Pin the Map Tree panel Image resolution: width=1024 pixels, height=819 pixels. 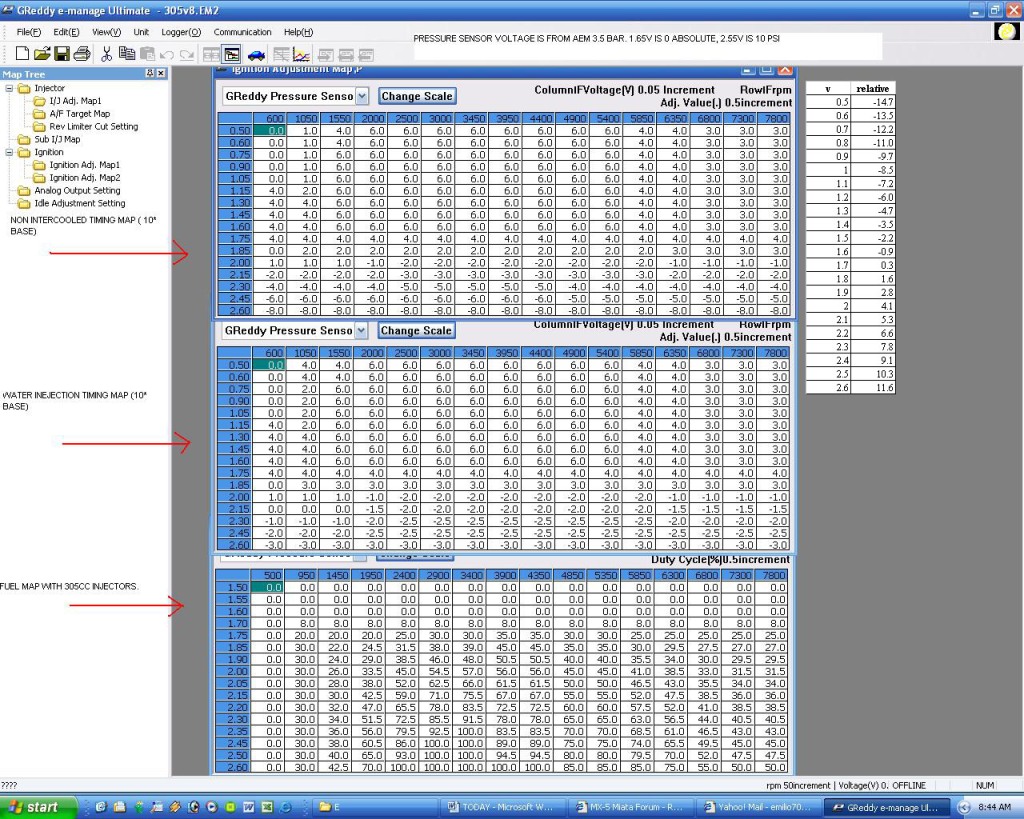coord(149,74)
